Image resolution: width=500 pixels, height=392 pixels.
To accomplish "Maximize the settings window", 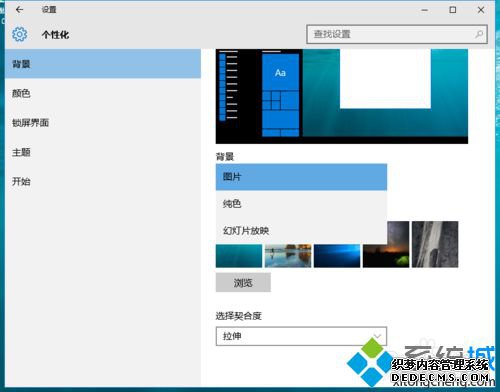I will tap(453, 10).
